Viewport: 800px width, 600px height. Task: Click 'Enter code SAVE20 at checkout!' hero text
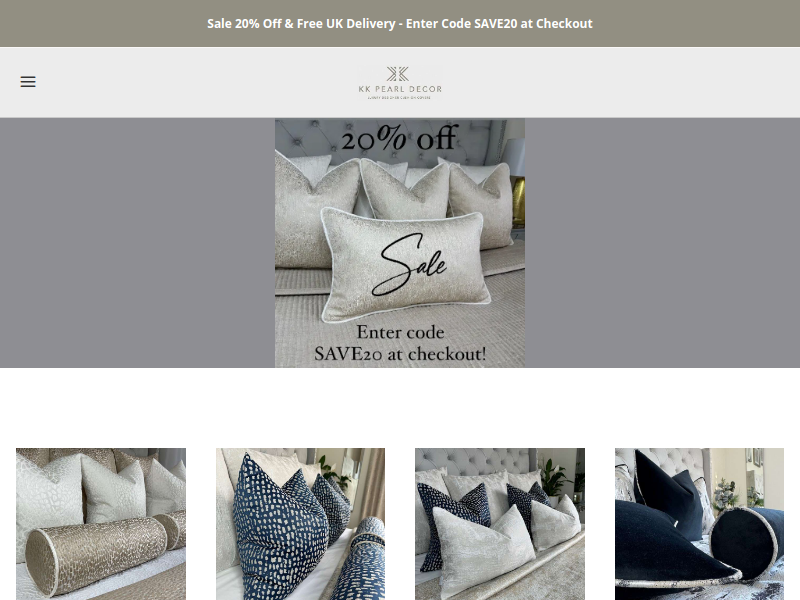[400, 343]
